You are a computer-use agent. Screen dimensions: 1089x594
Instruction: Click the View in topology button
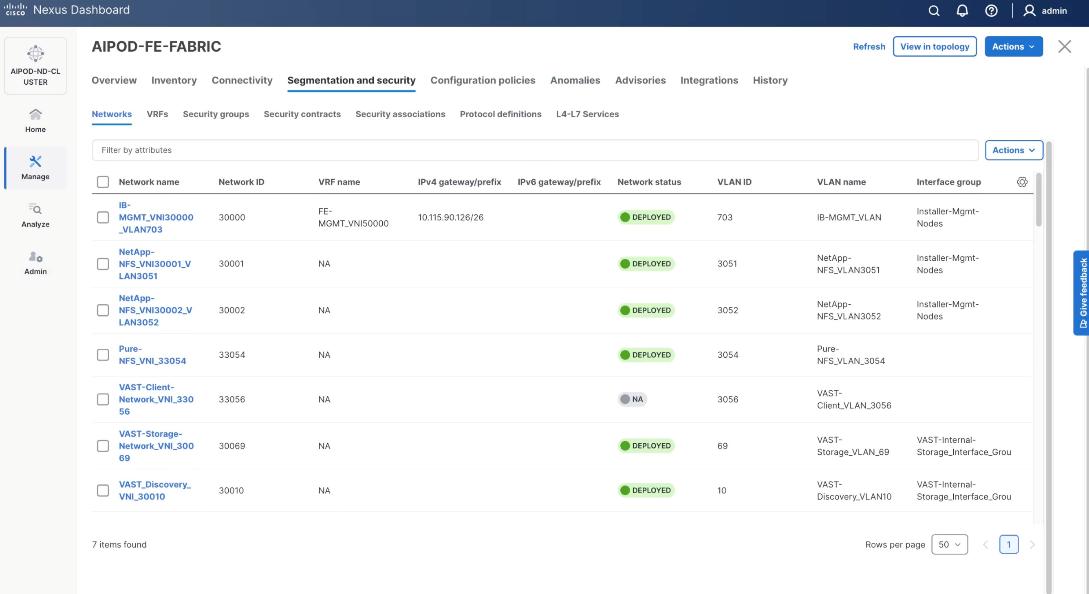934,47
